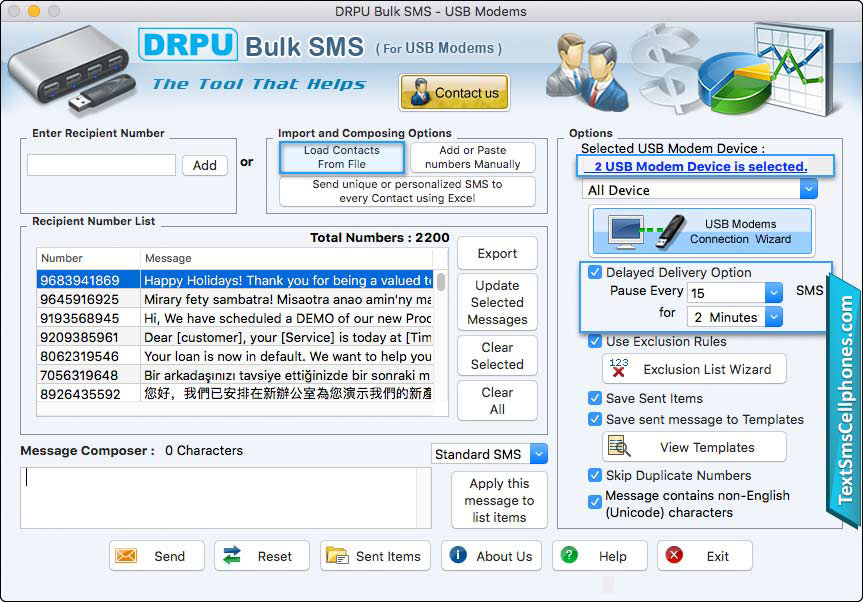This screenshot has width=863, height=602.
Task: Toggle Skip Duplicate Numbers checkbox
Action: tap(594, 475)
